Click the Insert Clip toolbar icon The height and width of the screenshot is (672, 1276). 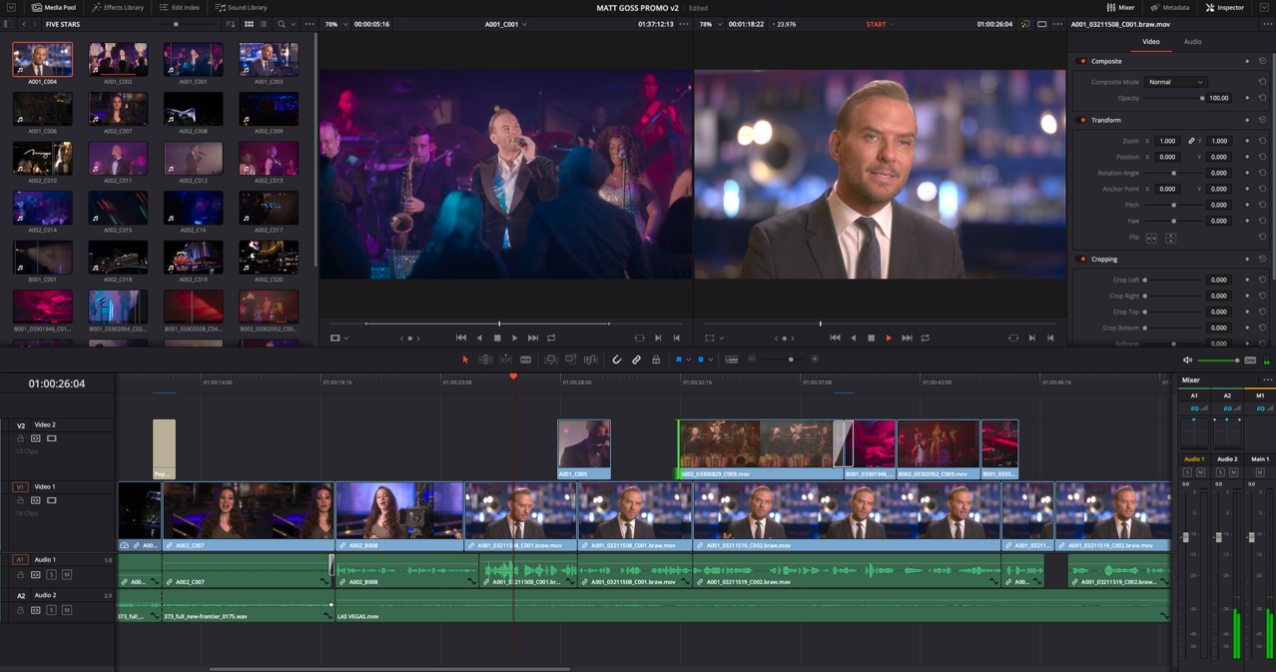click(x=551, y=359)
